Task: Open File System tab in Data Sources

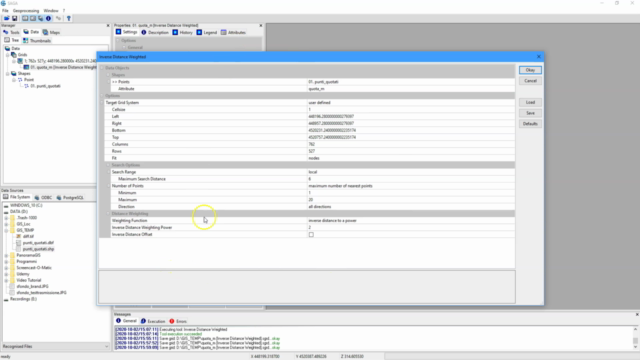Action: click(17, 197)
